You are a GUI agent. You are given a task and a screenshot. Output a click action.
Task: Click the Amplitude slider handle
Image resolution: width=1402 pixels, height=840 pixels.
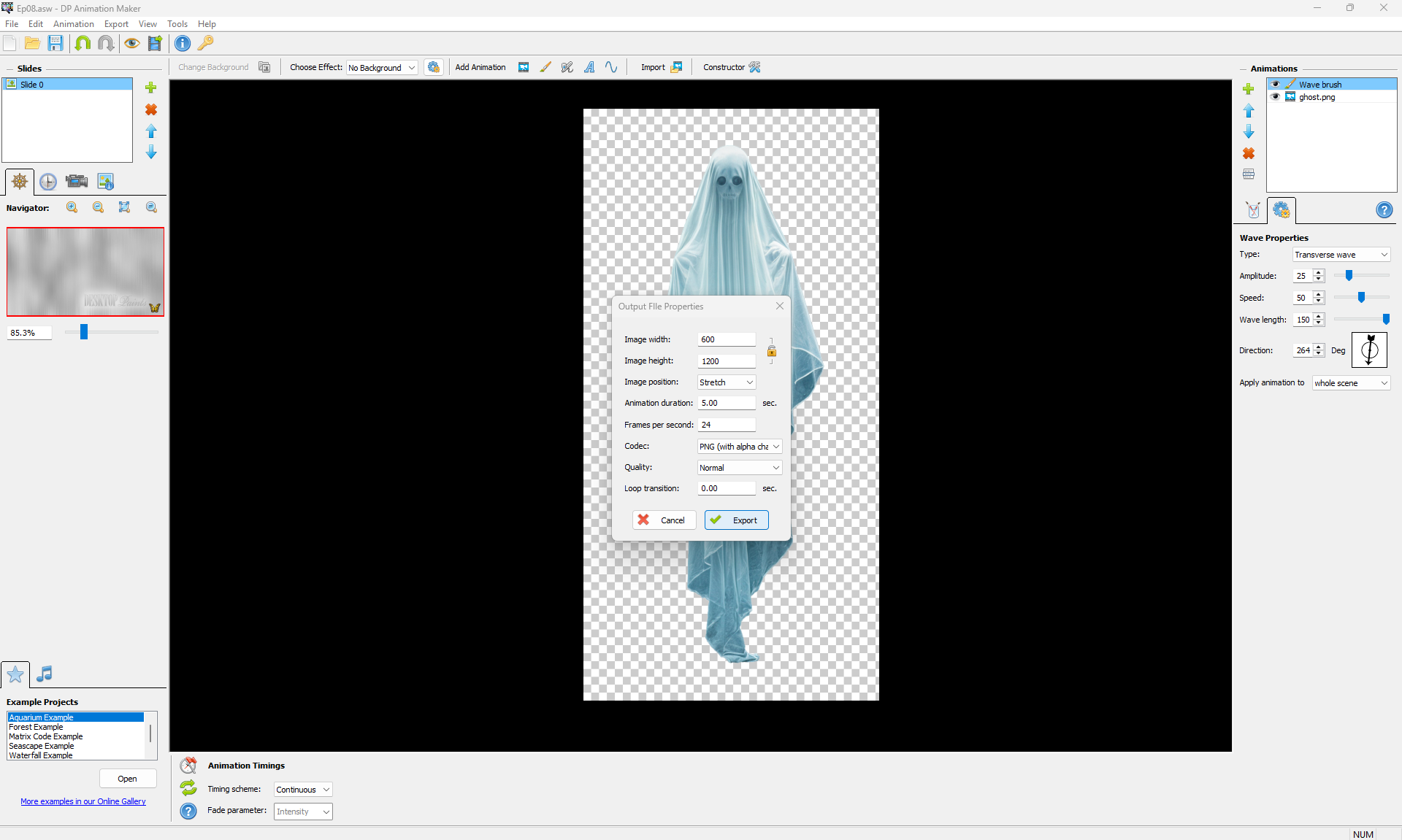(x=1349, y=276)
